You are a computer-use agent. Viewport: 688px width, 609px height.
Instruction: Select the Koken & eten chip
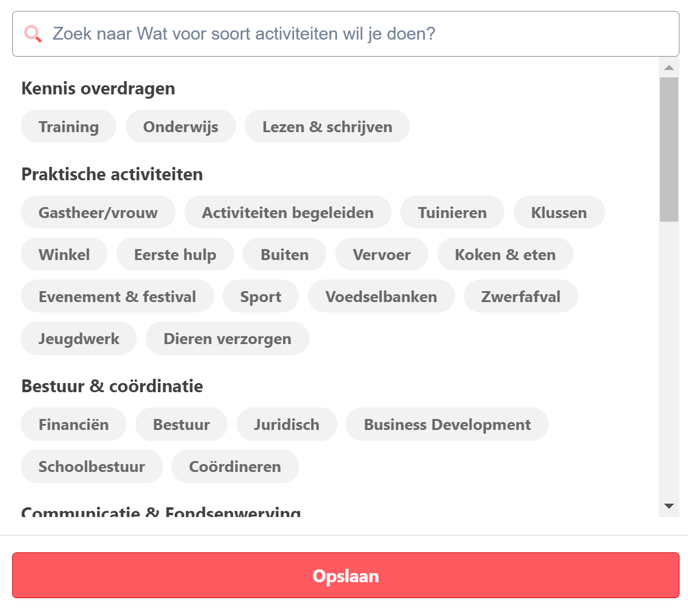coord(505,255)
